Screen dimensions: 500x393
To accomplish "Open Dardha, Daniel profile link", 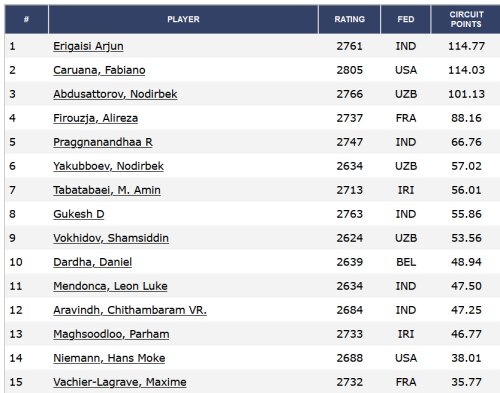I will (x=93, y=262).
